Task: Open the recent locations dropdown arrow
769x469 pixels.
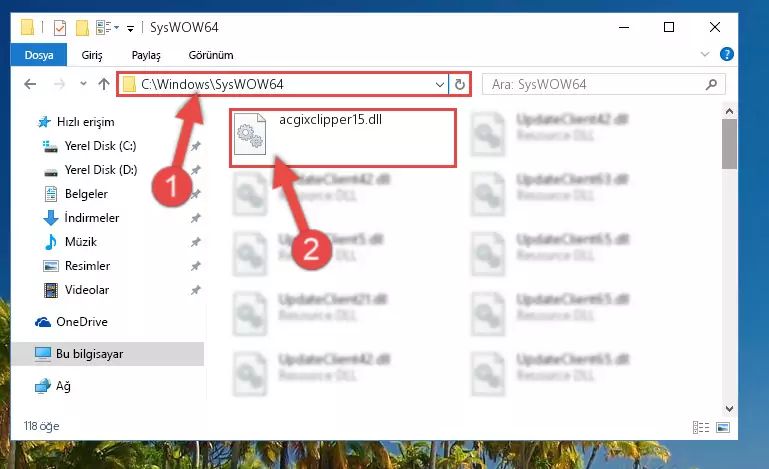Action: (83, 84)
